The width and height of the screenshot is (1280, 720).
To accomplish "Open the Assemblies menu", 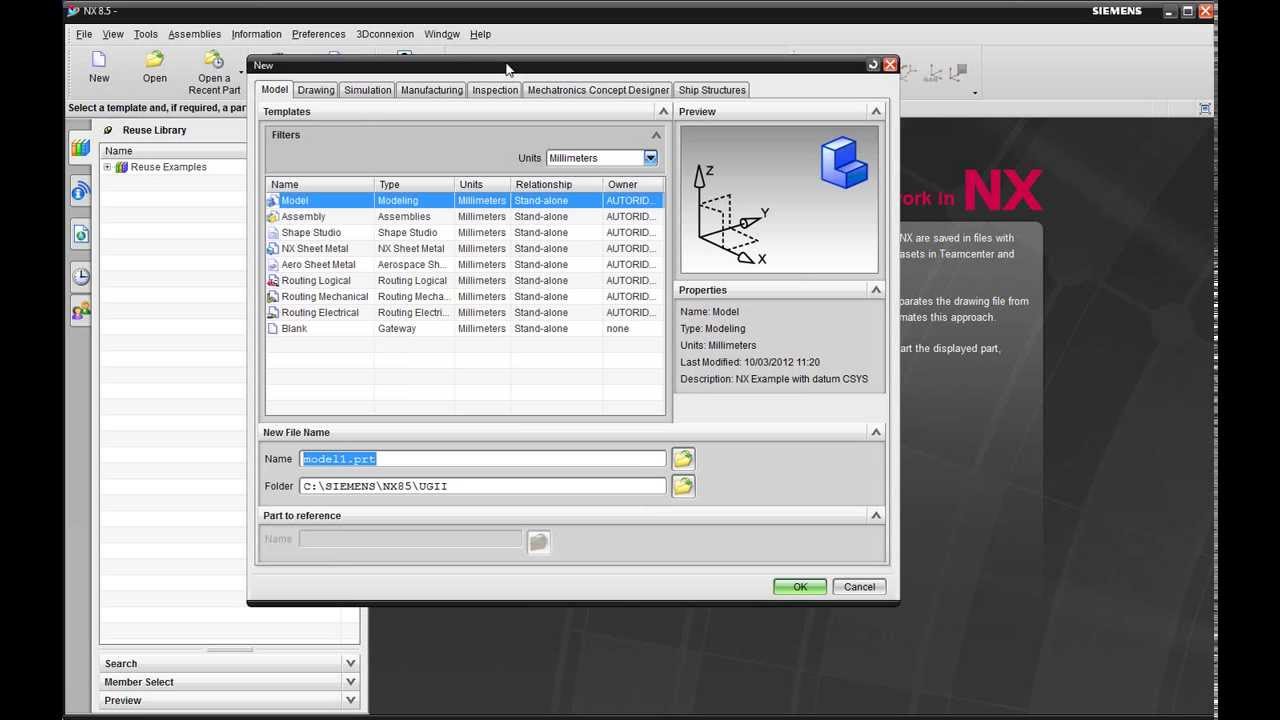I will click(x=194, y=34).
